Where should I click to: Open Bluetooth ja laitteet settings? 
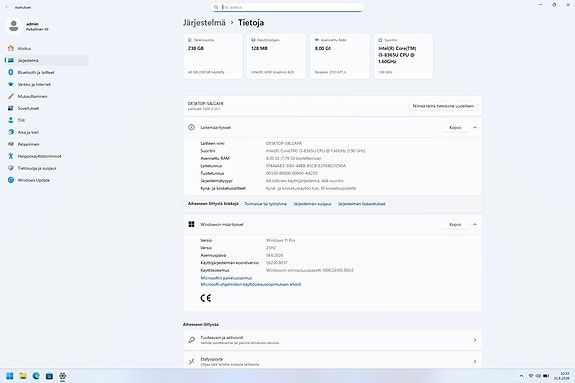(47, 72)
